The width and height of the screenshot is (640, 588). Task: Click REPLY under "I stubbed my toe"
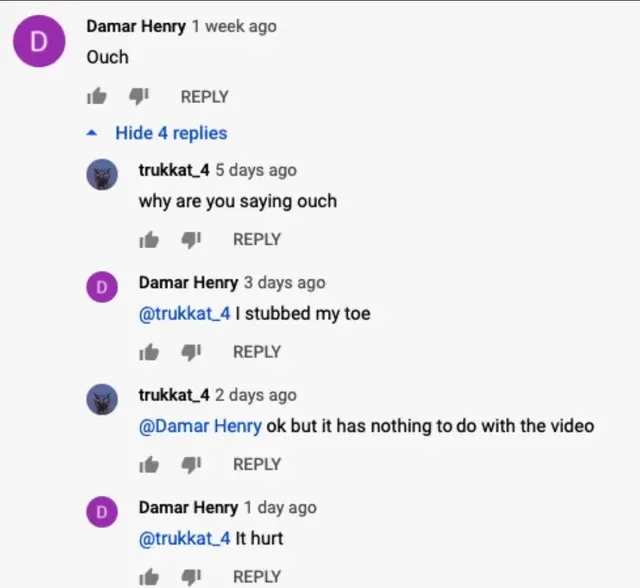point(257,352)
